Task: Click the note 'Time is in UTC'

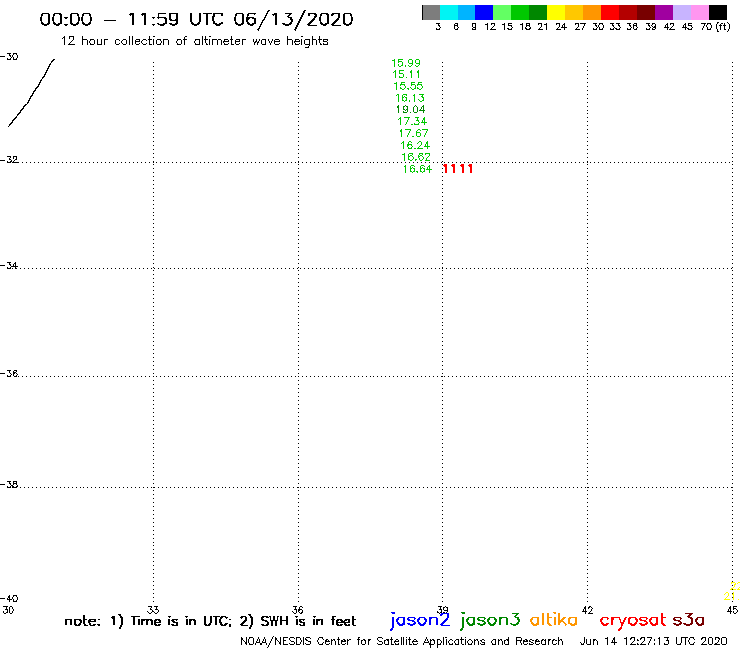Action: (181, 621)
